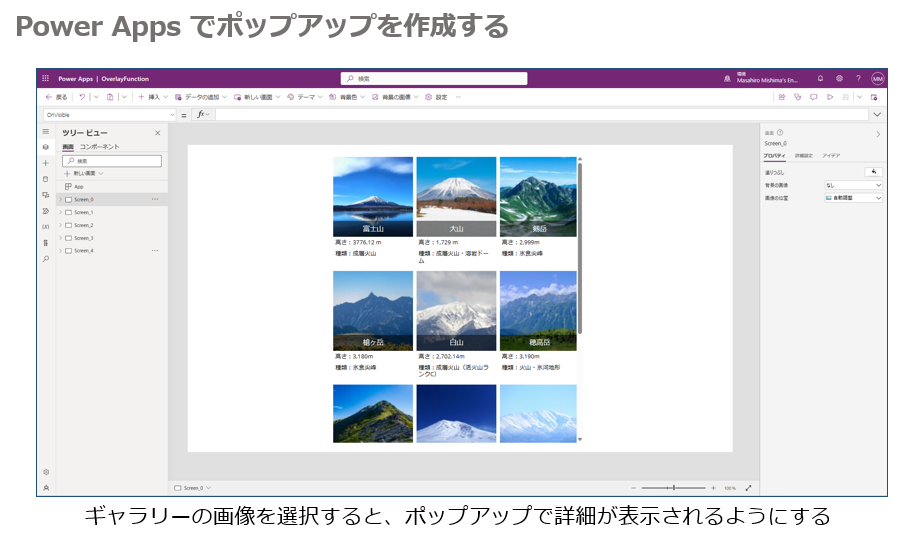Click the tree view search field

[112, 160]
